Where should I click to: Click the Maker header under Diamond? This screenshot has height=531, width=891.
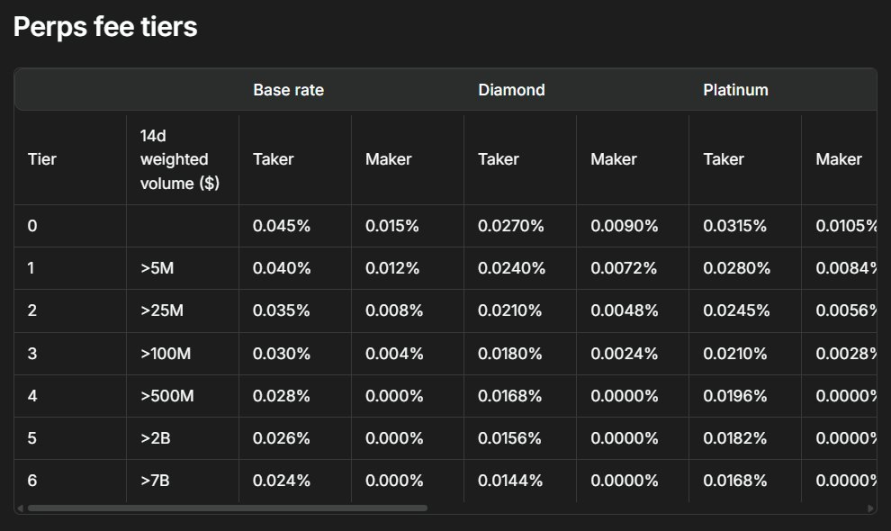[612, 159]
